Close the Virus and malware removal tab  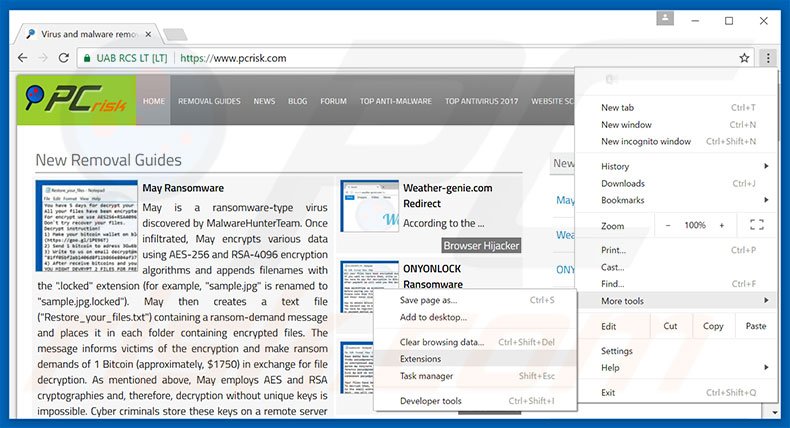tap(148, 34)
